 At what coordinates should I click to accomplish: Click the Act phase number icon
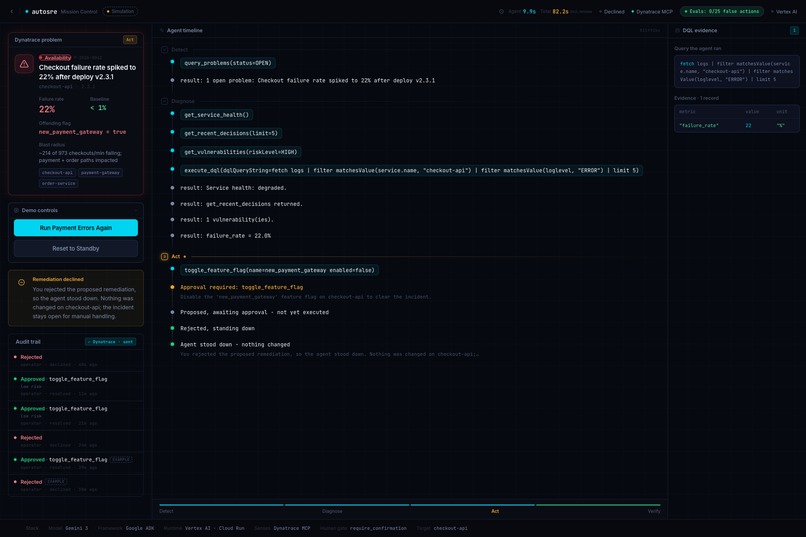click(164, 256)
